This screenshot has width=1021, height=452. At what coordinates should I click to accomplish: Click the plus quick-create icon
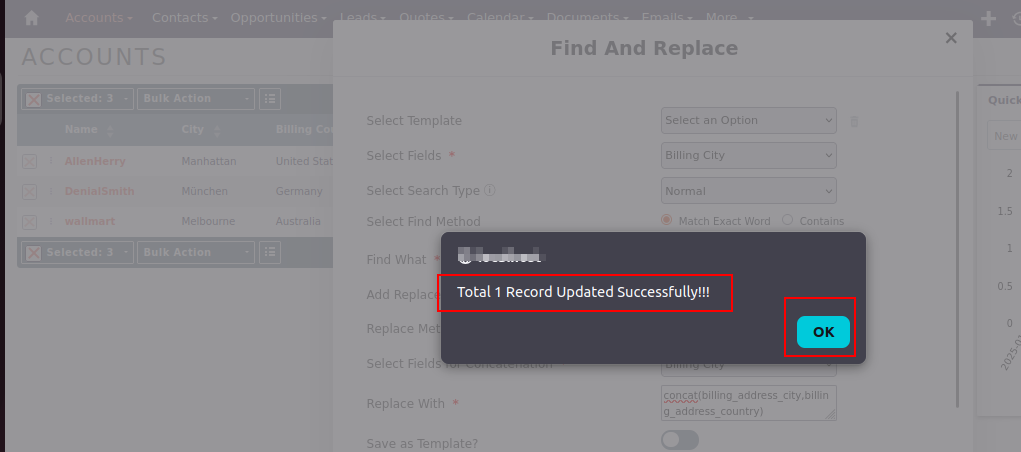(x=988, y=18)
